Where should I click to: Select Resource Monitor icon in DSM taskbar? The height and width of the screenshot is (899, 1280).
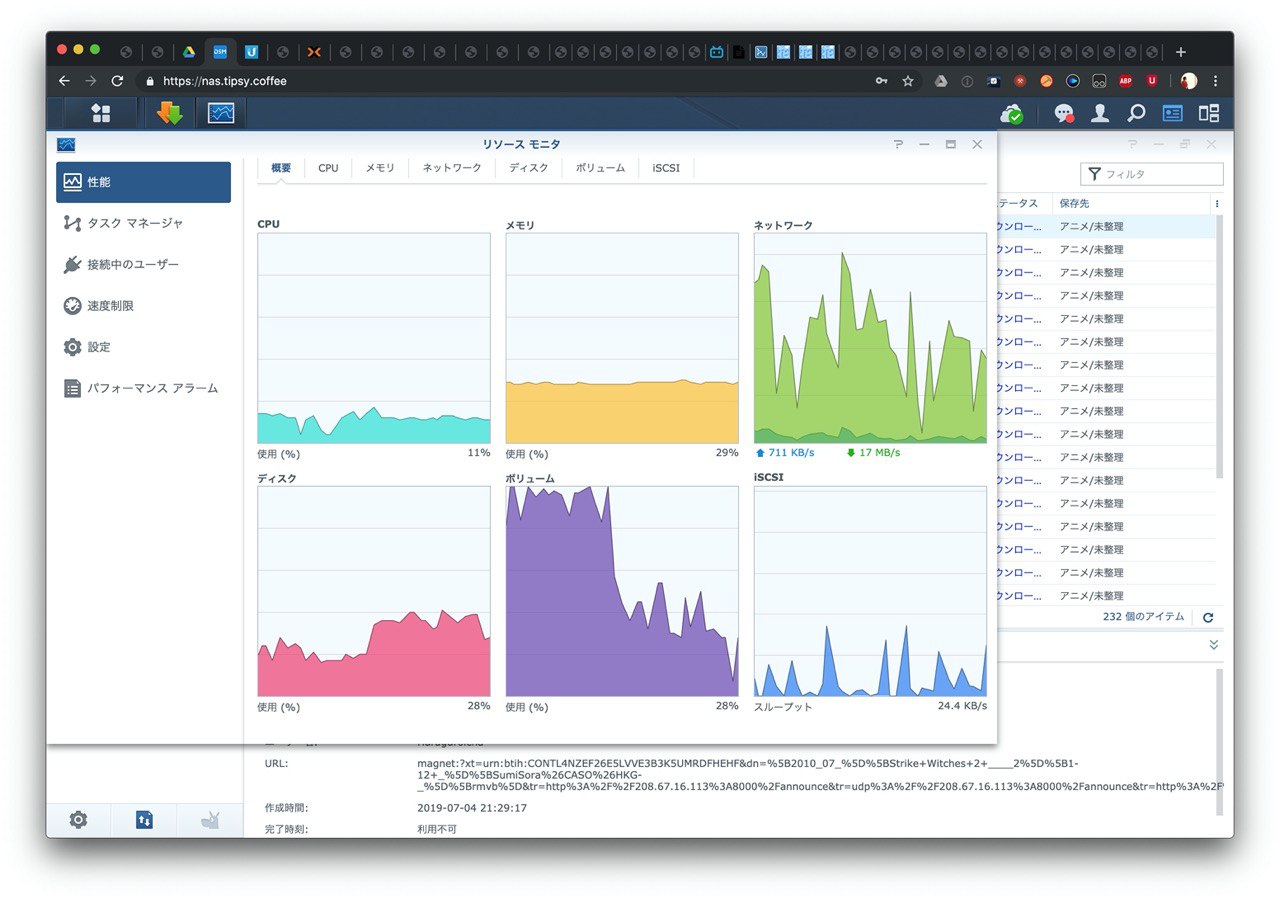(x=221, y=113)
